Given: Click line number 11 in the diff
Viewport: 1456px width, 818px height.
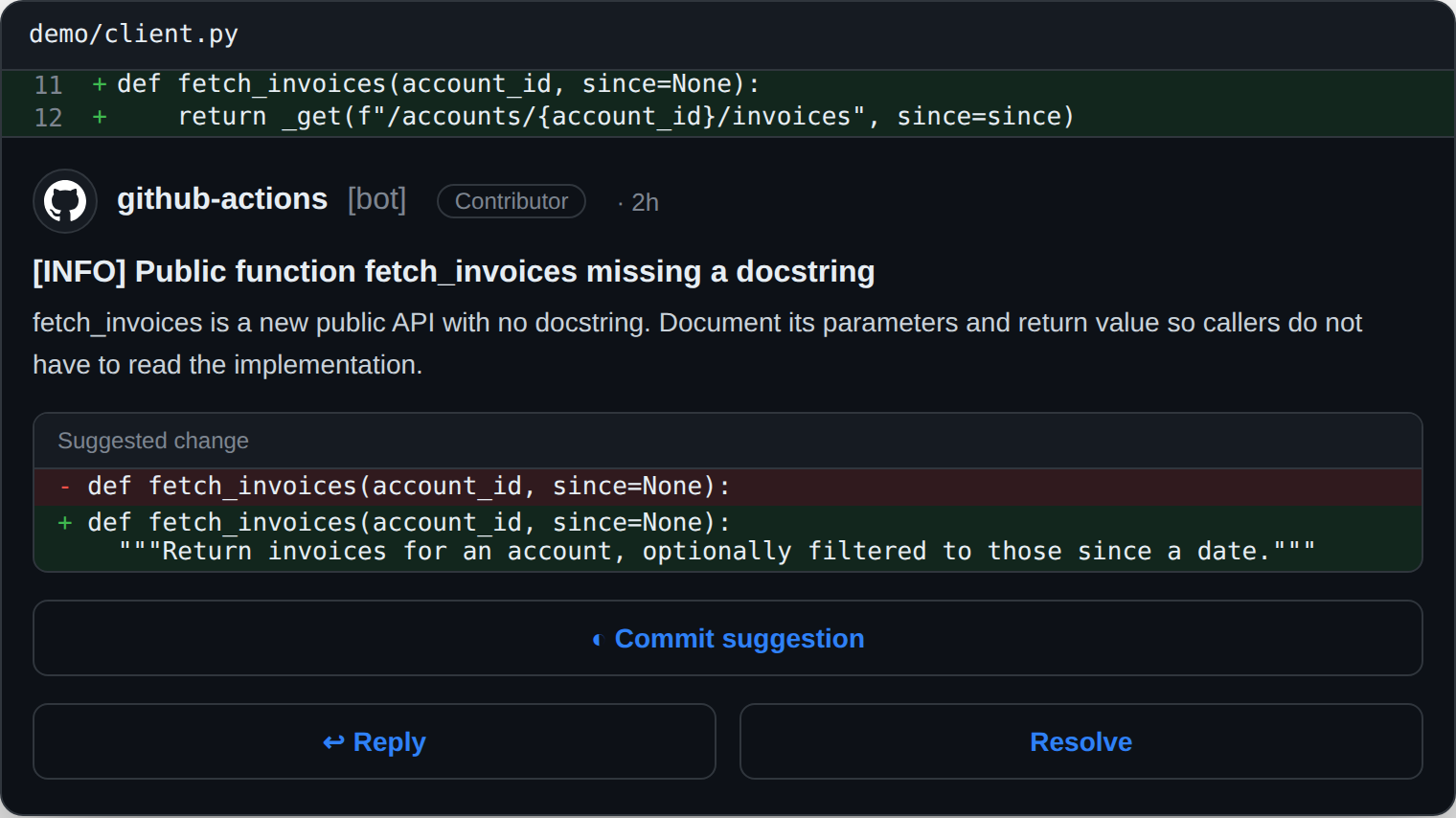Looking at the screenshot, I should click(48, 85).
